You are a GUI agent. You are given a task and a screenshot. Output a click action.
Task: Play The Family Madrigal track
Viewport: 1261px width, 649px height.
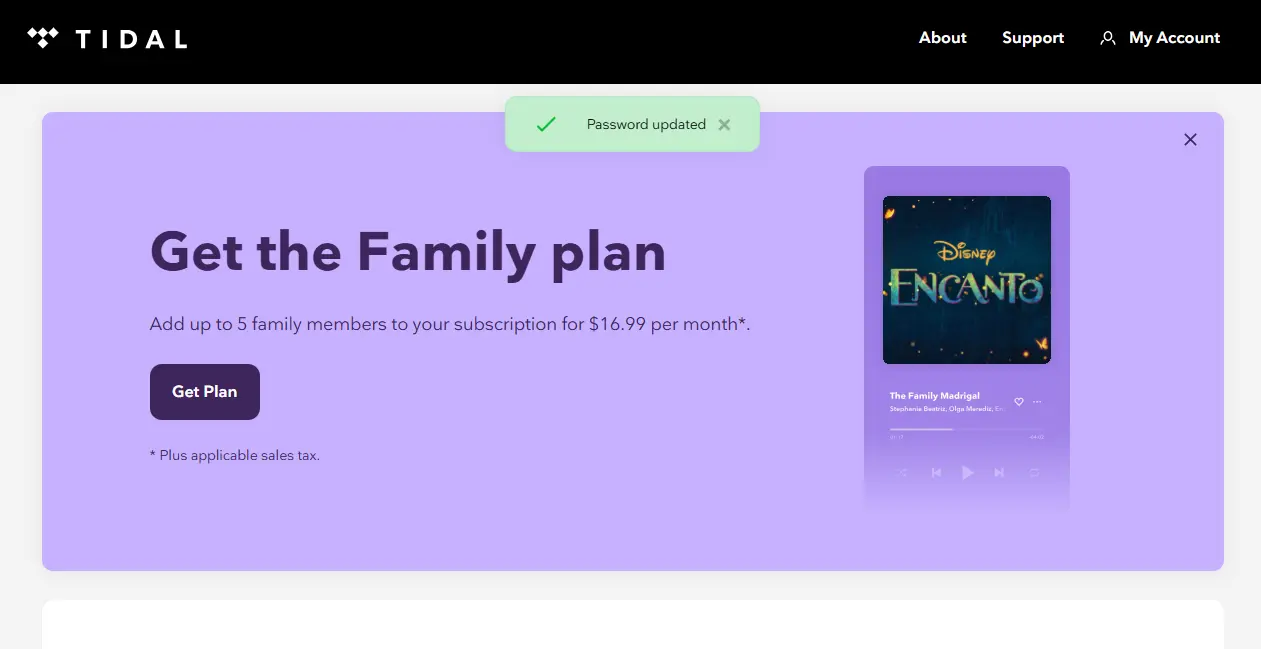click(x=967, y=472)
